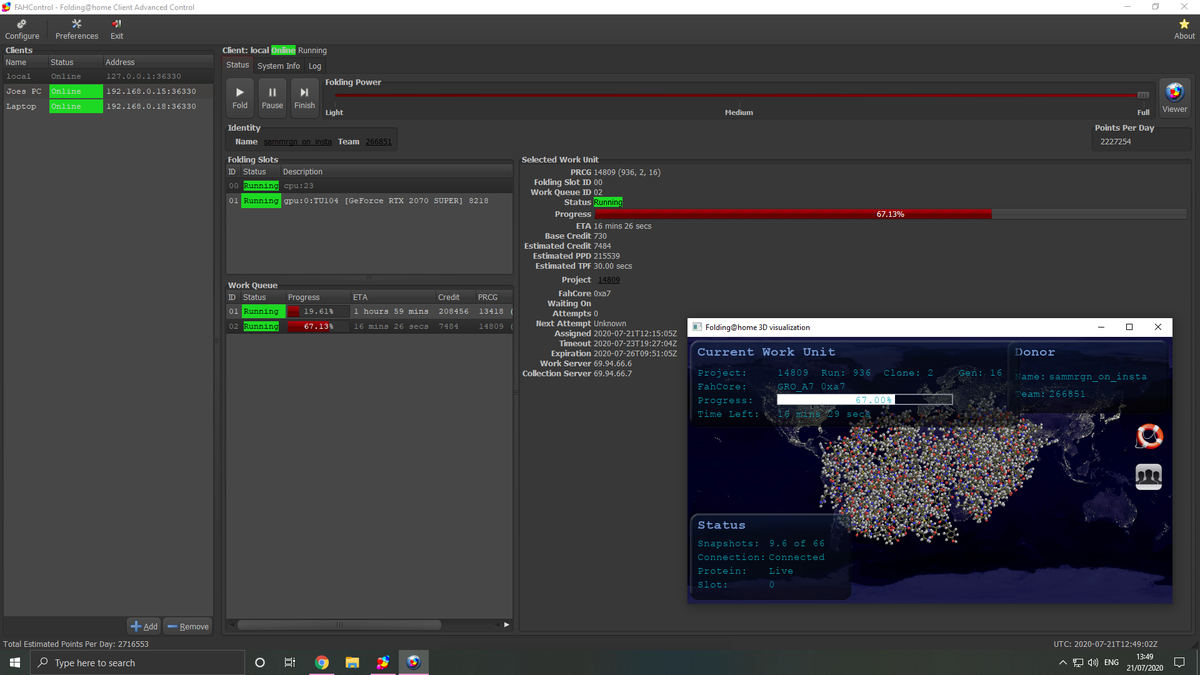Open Task View on the taskbar

[290, 662]
